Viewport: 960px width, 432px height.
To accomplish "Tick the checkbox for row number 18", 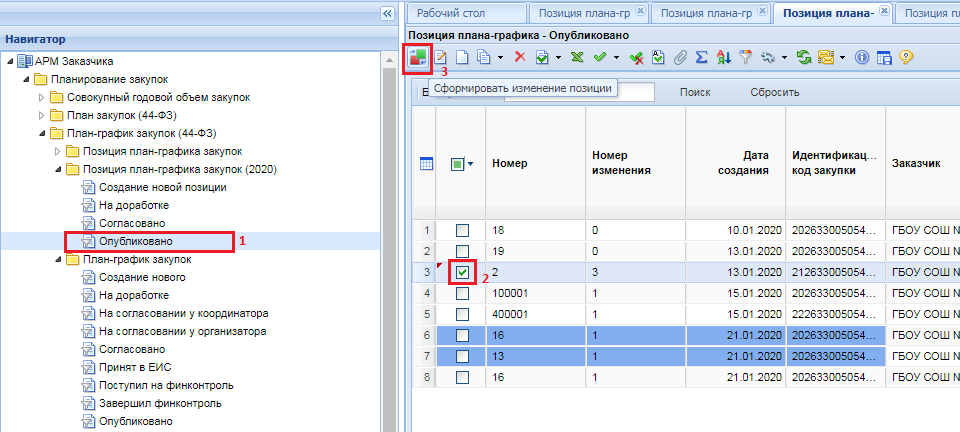I will pyautogui.click(x=462, y=231).
